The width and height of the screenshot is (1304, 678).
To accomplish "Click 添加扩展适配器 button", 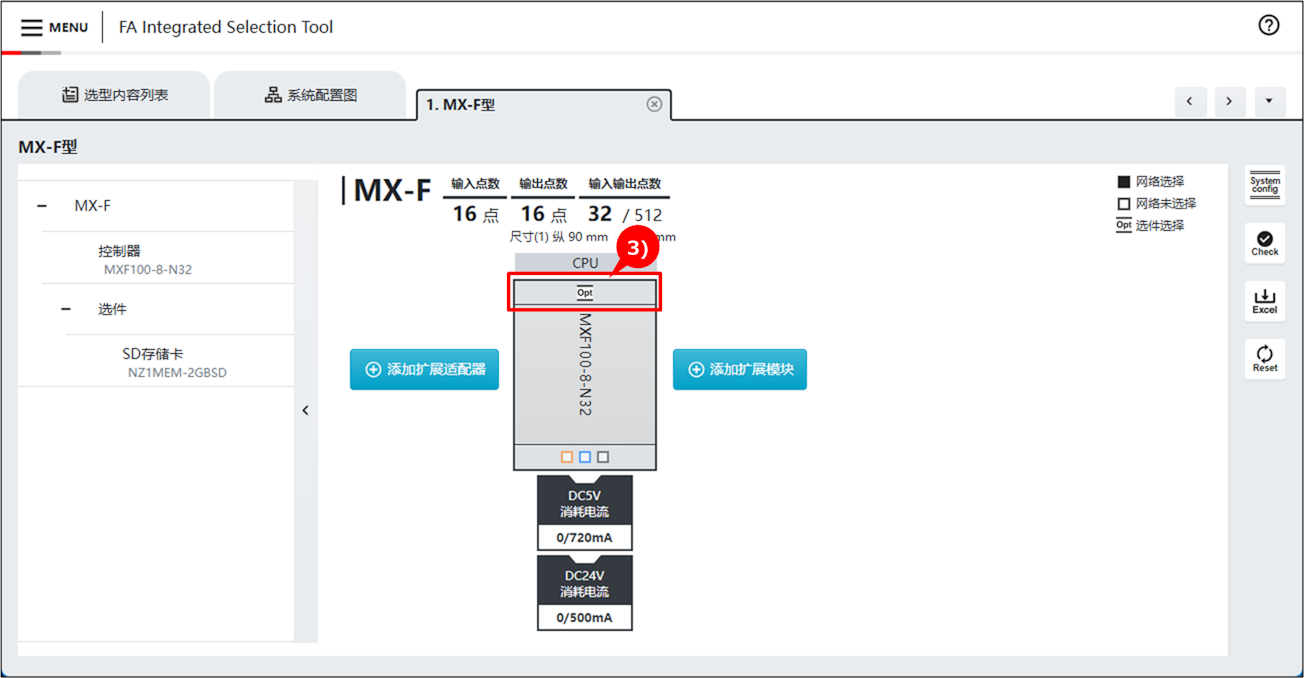I will click(x=424, y=369).
